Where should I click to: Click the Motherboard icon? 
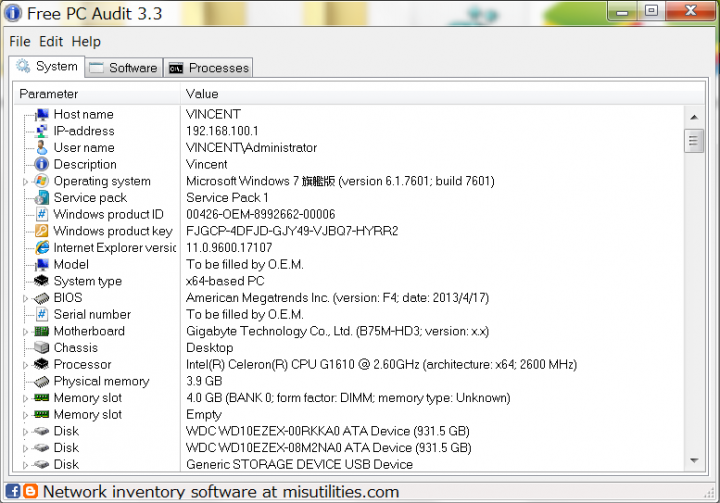(x=42, y=331)
